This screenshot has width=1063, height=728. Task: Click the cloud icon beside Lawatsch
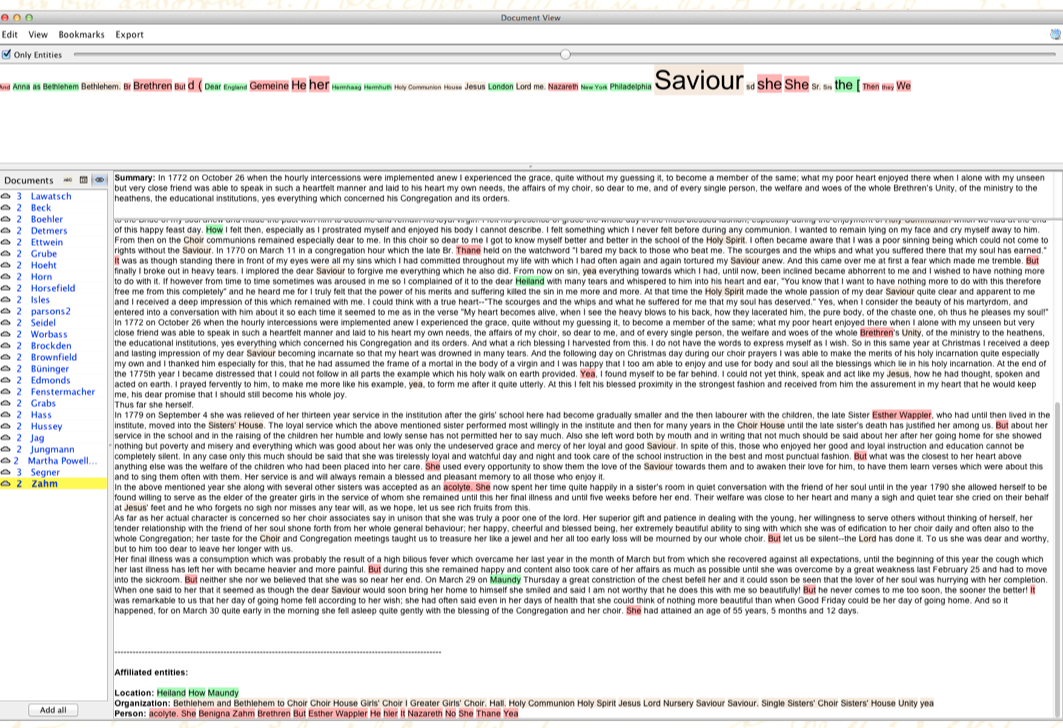6,197
